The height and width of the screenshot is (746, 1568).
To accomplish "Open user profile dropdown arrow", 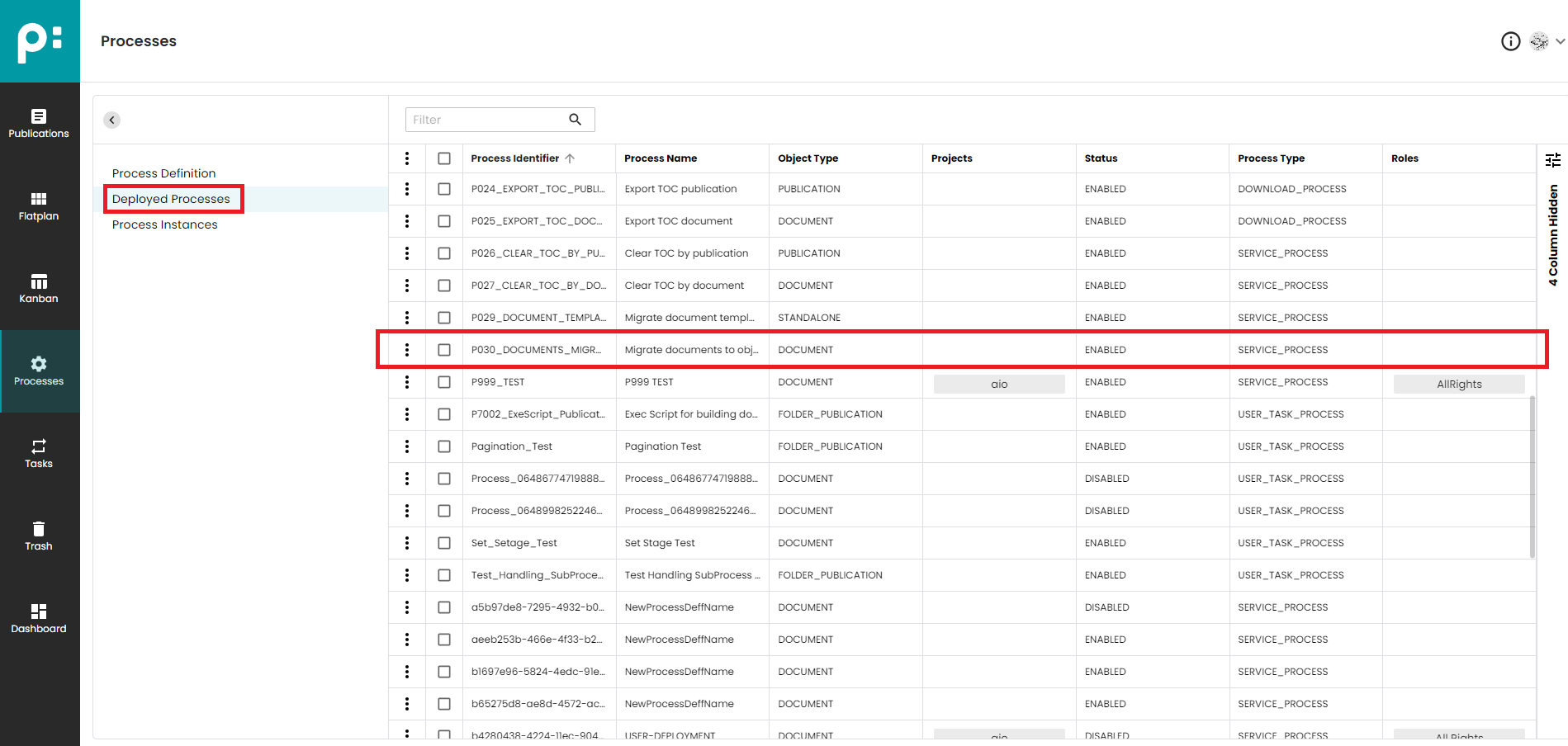I will [1560, 41].
